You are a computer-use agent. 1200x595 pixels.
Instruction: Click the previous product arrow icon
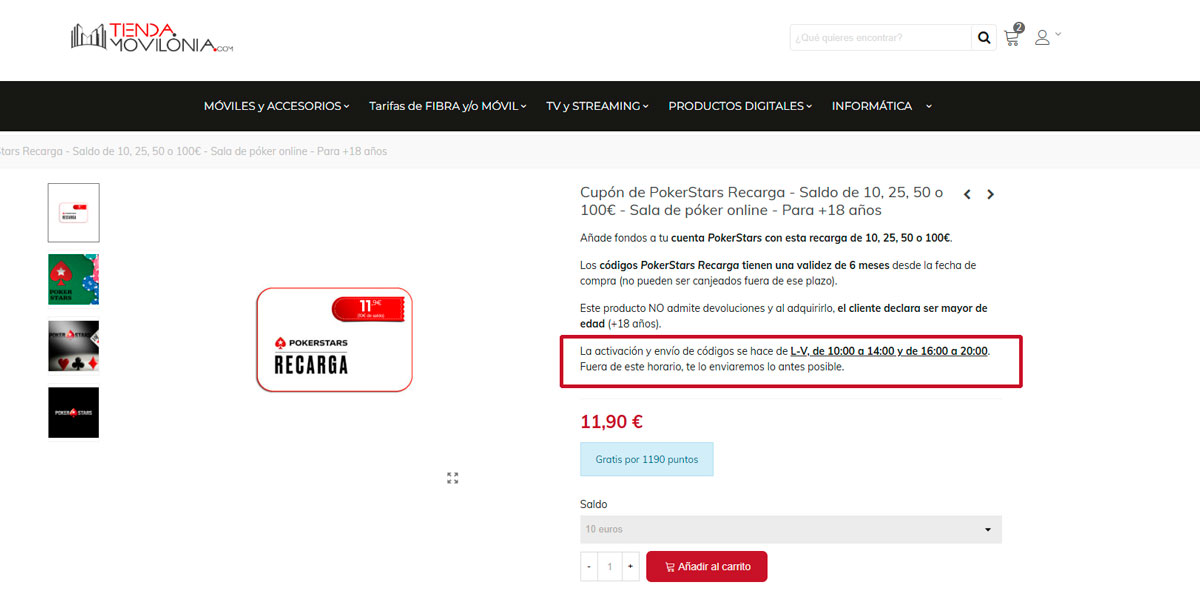[966, 194]
